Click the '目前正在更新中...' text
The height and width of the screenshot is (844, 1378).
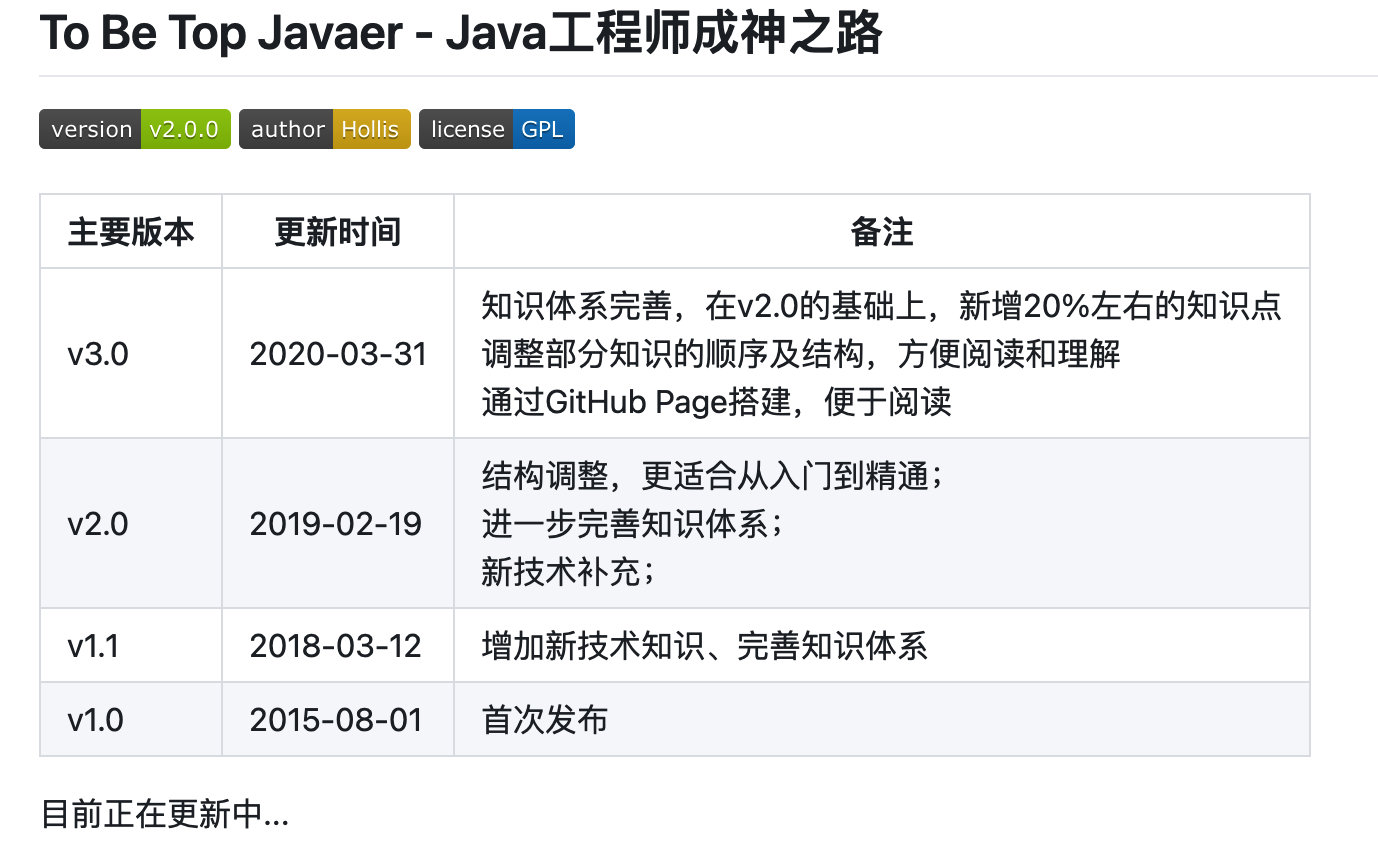point(163,816)
